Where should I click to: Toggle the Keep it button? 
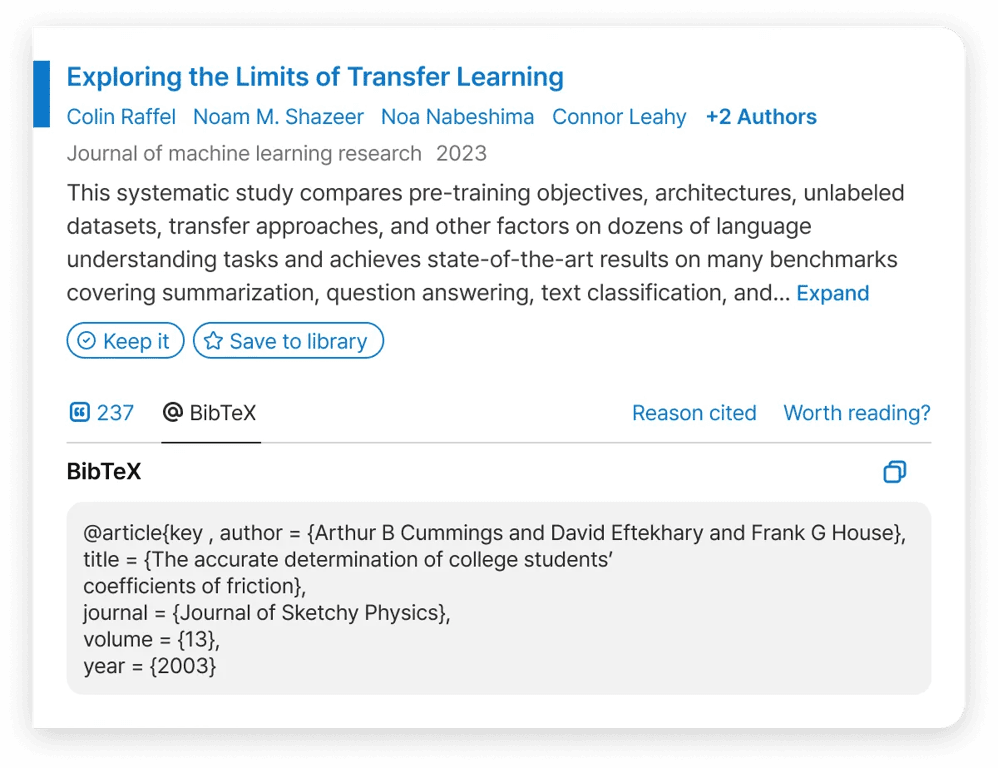point(125,341)
